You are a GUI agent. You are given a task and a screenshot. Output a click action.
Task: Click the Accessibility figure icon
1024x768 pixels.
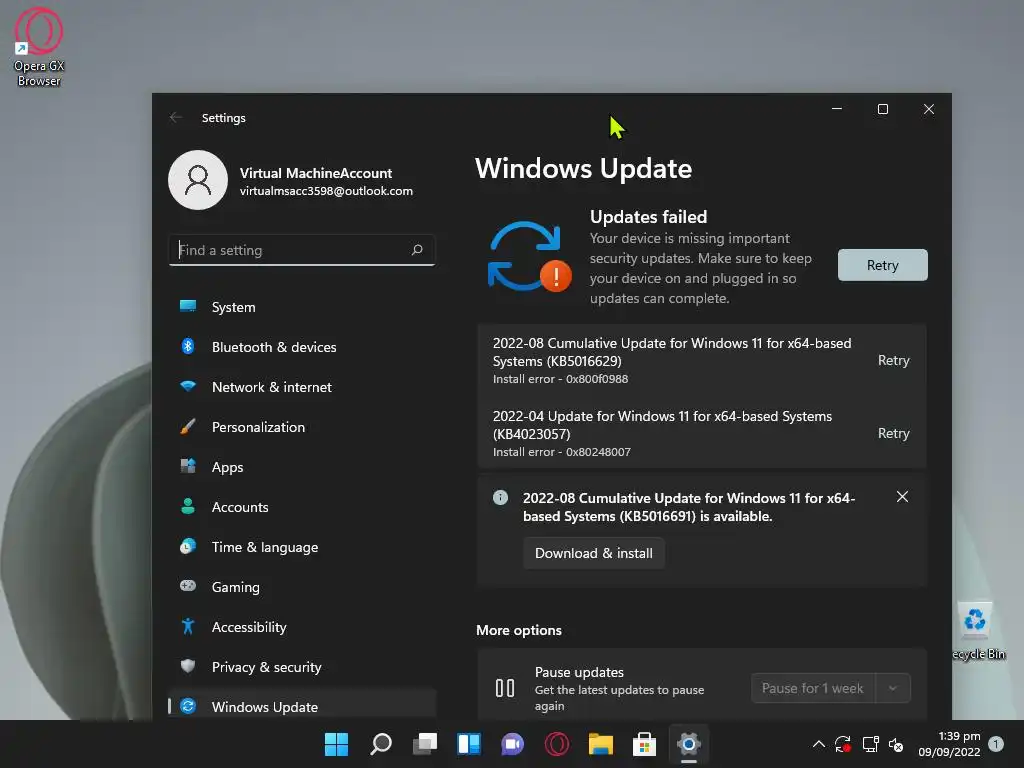click(x=188, y=626)
